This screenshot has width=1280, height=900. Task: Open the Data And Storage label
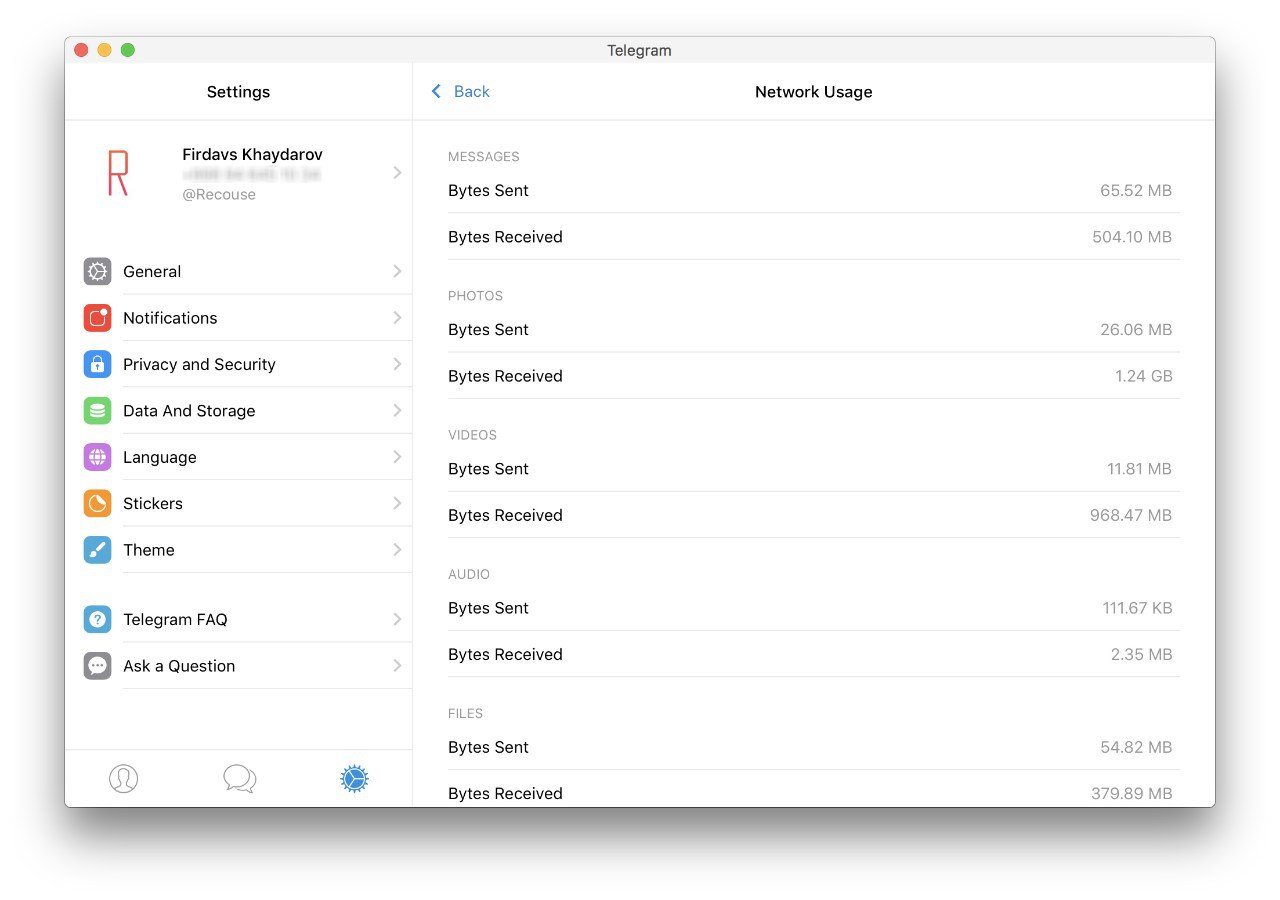(189, 411)
